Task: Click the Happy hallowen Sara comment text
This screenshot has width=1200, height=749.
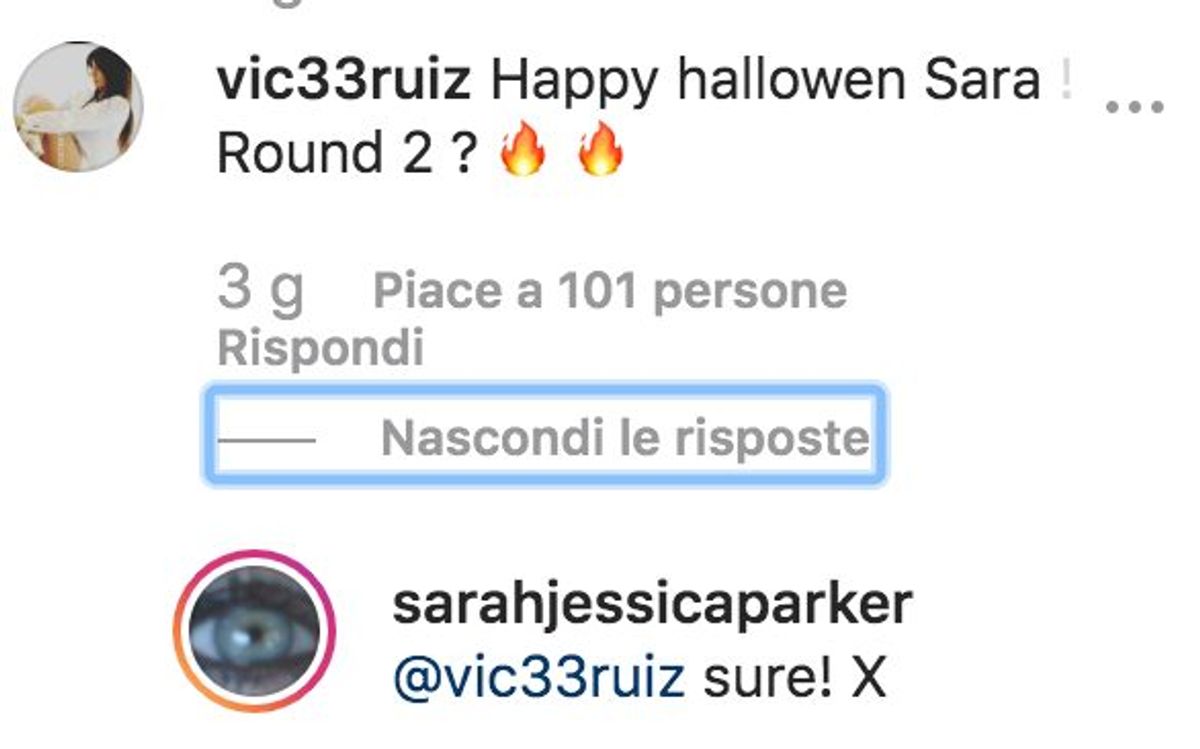Action: coord(766,80)
